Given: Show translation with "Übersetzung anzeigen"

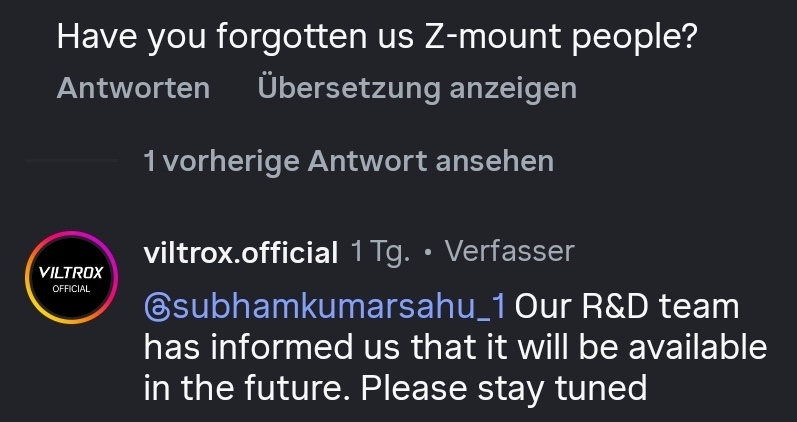Looking at the screenshot, I should [416, 88].
